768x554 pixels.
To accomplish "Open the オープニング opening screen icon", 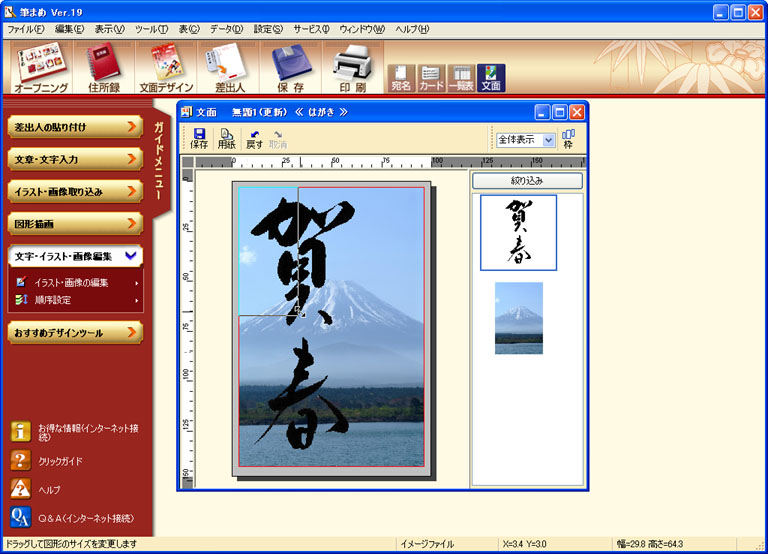I will (x=42, y=65).
